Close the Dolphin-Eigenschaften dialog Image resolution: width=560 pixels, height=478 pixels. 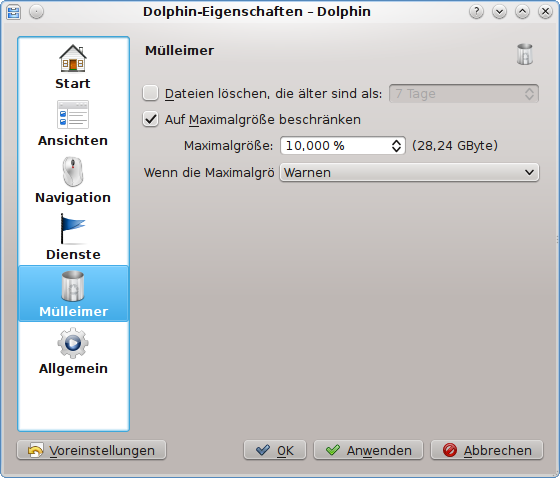[545, 12]
